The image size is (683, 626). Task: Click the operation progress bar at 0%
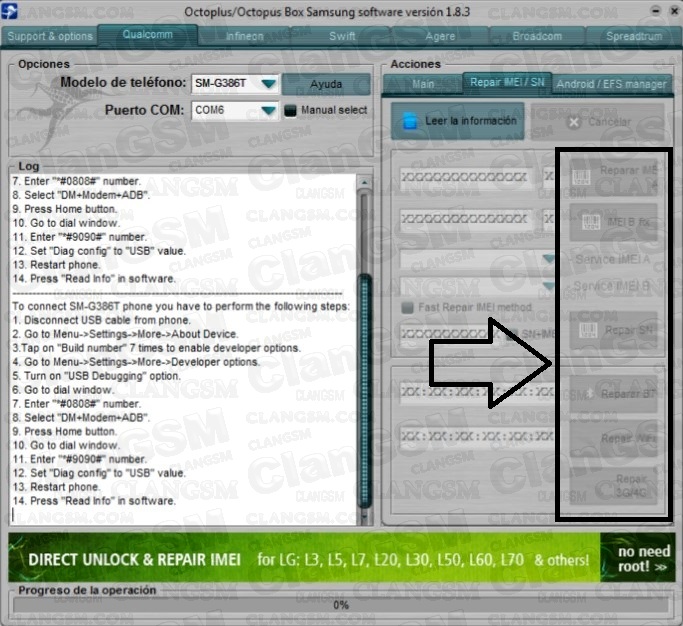click(x=341, y=605)
